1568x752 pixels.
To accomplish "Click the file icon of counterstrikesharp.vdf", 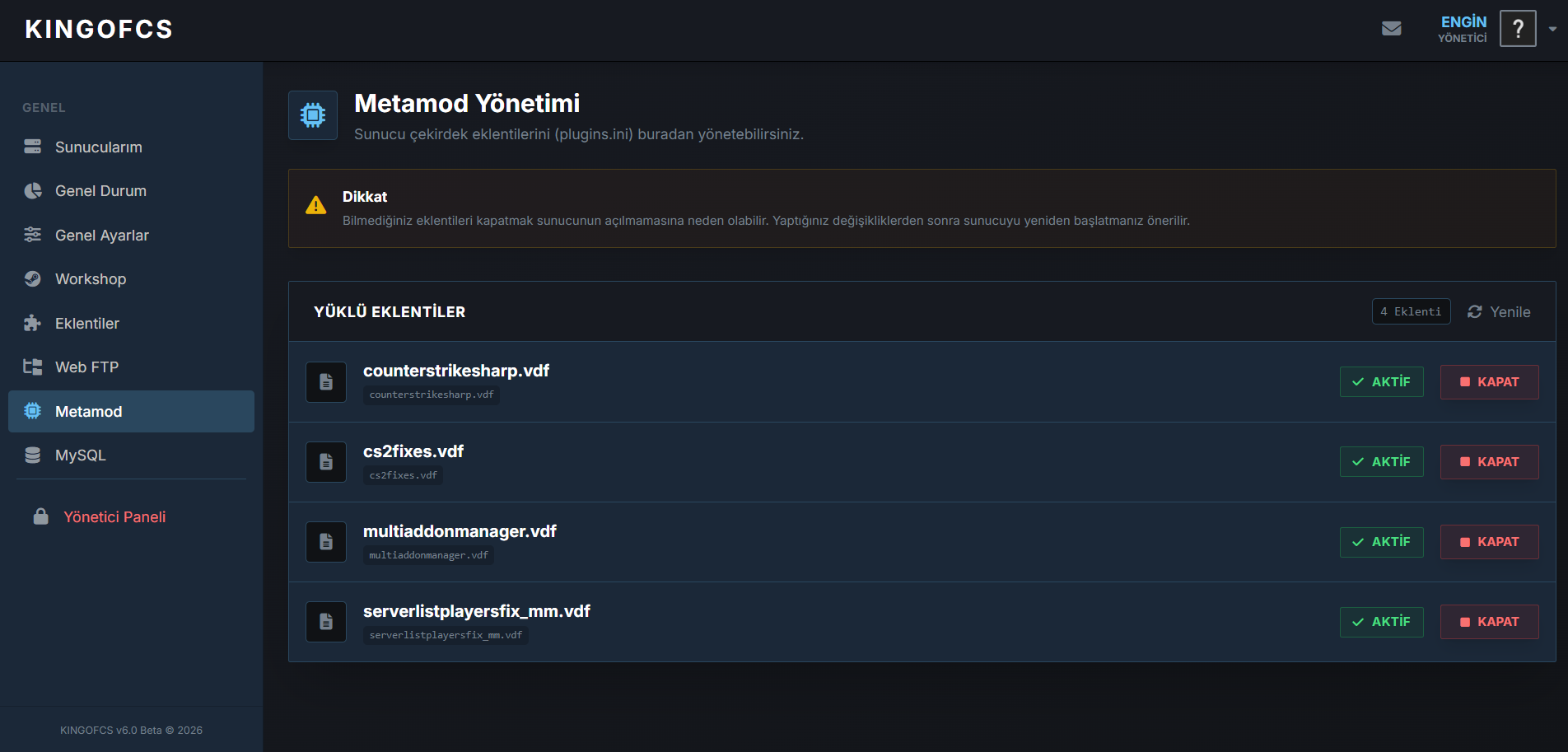I will click(x=326, y=382).
